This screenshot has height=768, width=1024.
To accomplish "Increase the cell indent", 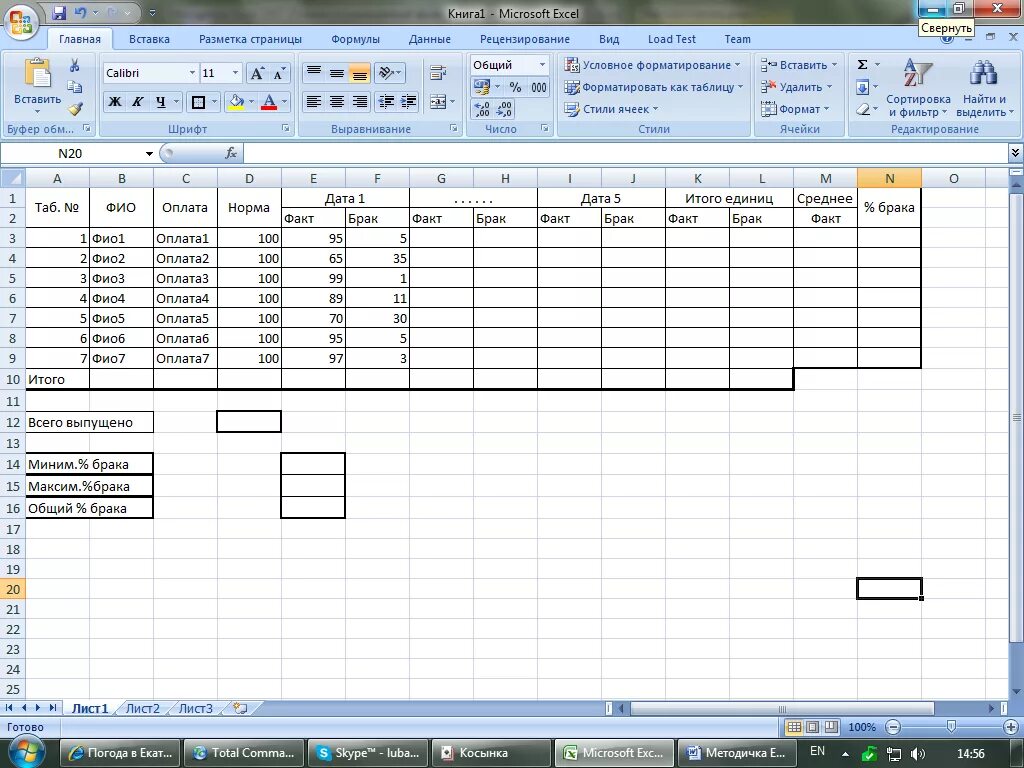I will coord(409,102).
